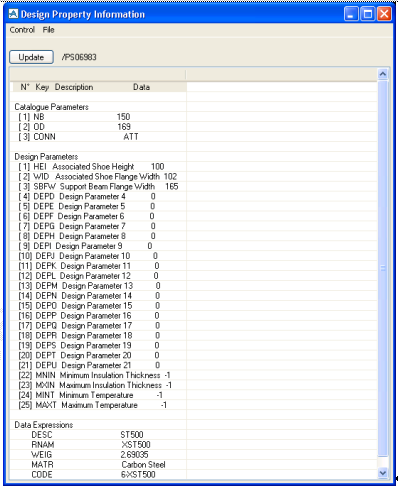Click the vertical scrollbar thumb
The image size is (398, 488).
tap(383, 268)
